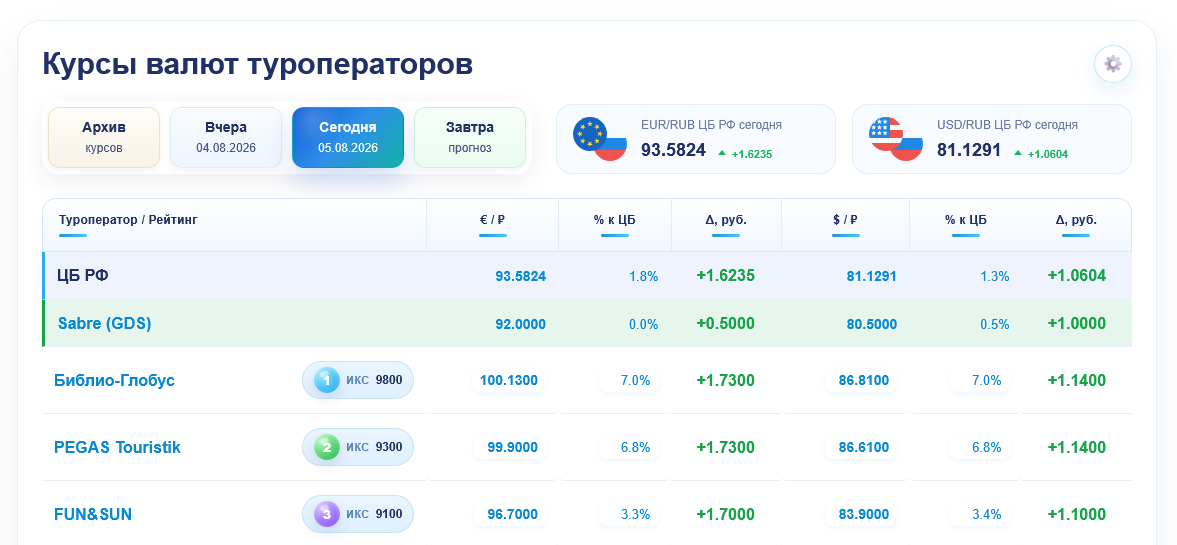Click Библио-Глобус ИКС 9800 rating badge
Image resolution: width=1177 pixels, height=545 pixels.
[358, 380]
